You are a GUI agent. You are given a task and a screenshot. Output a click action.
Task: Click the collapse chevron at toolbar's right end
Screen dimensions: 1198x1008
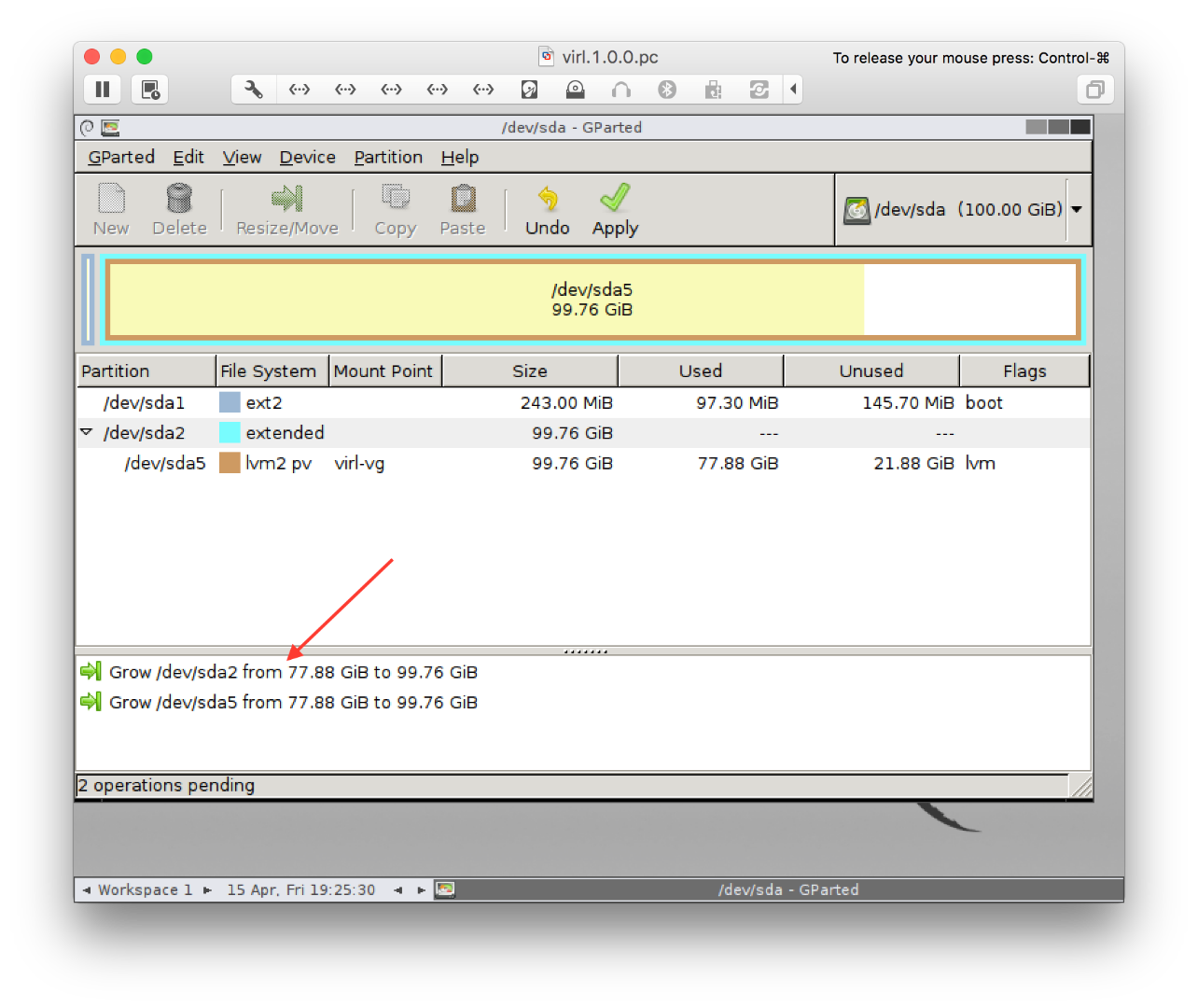pyautogui.click(x=792, y=89)
